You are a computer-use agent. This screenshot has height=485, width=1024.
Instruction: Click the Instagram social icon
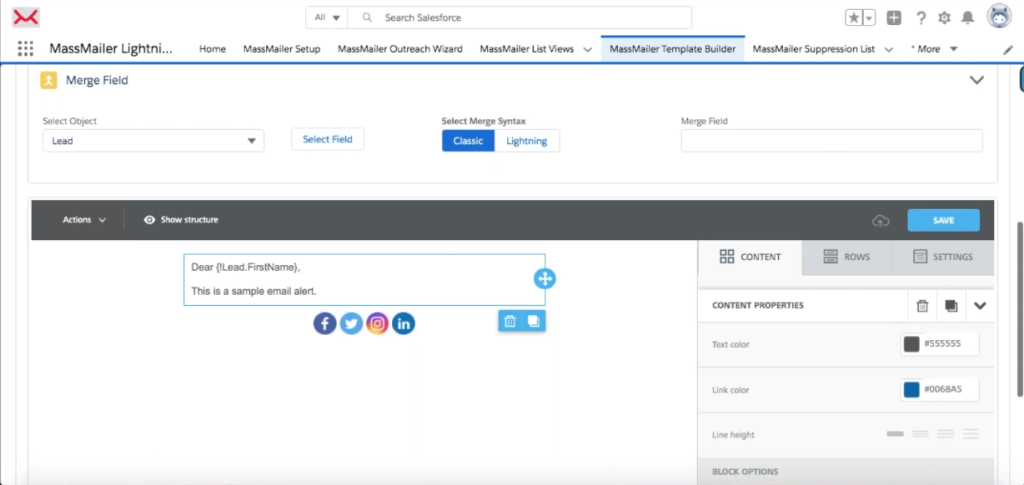click(377, 323)
